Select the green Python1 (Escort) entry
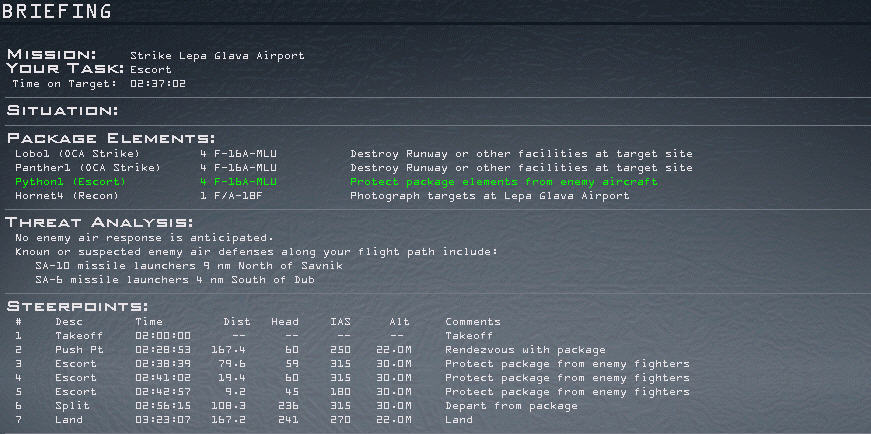Viewport: 871px width, 434px height. click(71, 182)
